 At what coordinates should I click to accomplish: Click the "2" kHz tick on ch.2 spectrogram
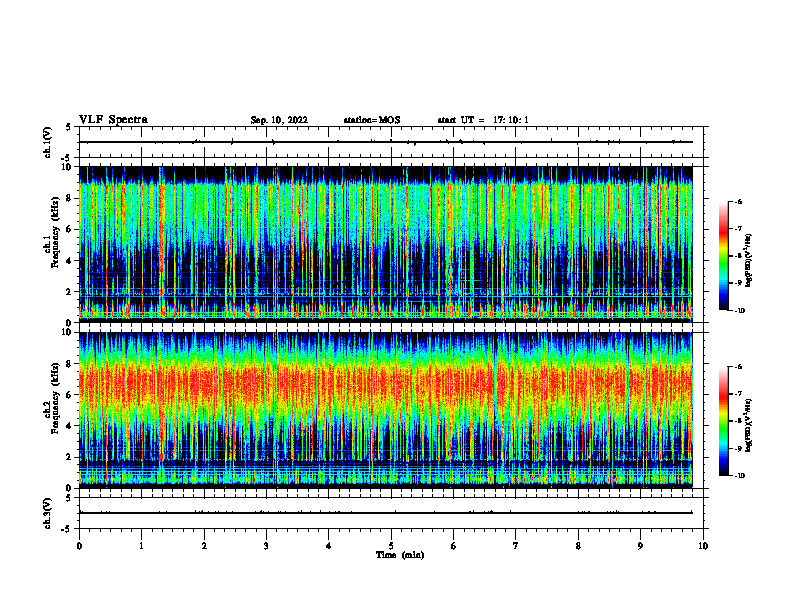pos(69,457)
